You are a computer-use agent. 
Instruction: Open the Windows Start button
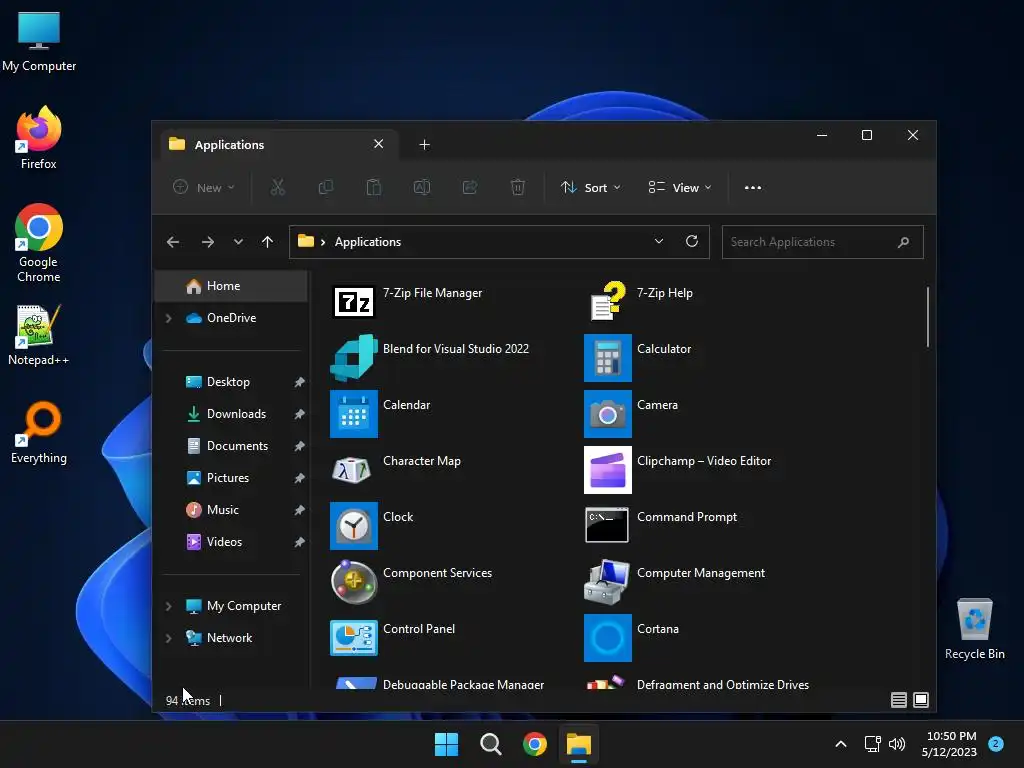(x=447, y=744)
